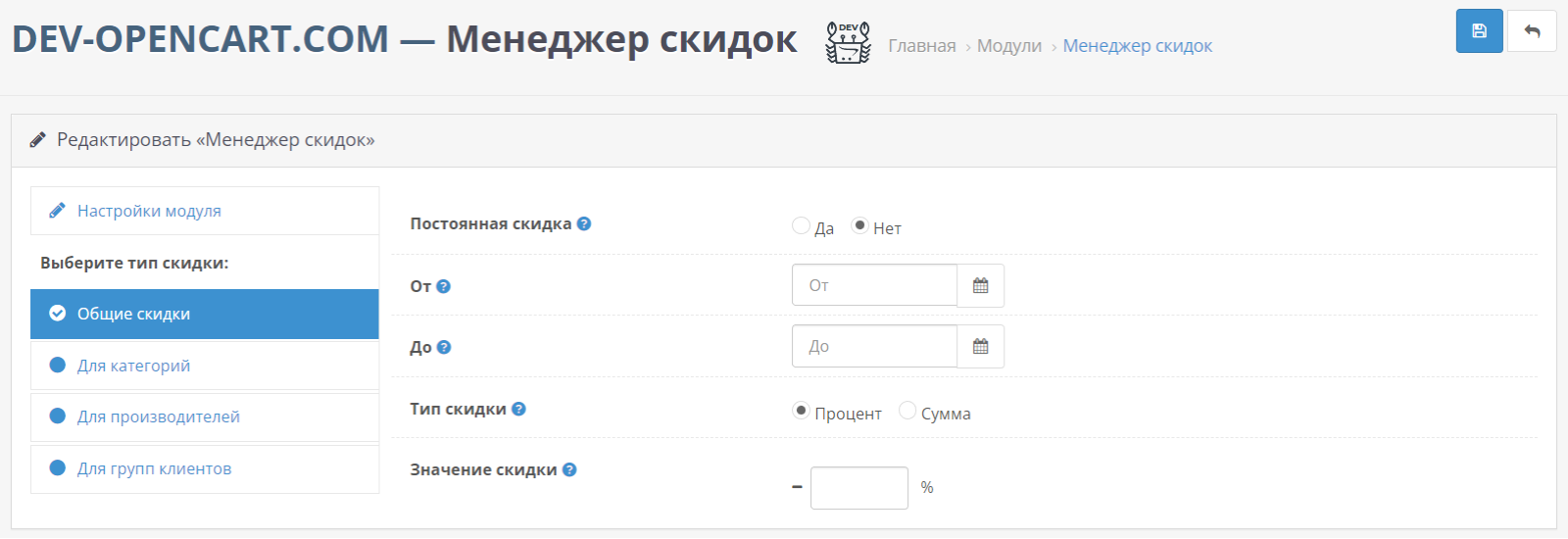Click help icon next to До label
This screenshot has width=1568, height=539.
(444, 347)
